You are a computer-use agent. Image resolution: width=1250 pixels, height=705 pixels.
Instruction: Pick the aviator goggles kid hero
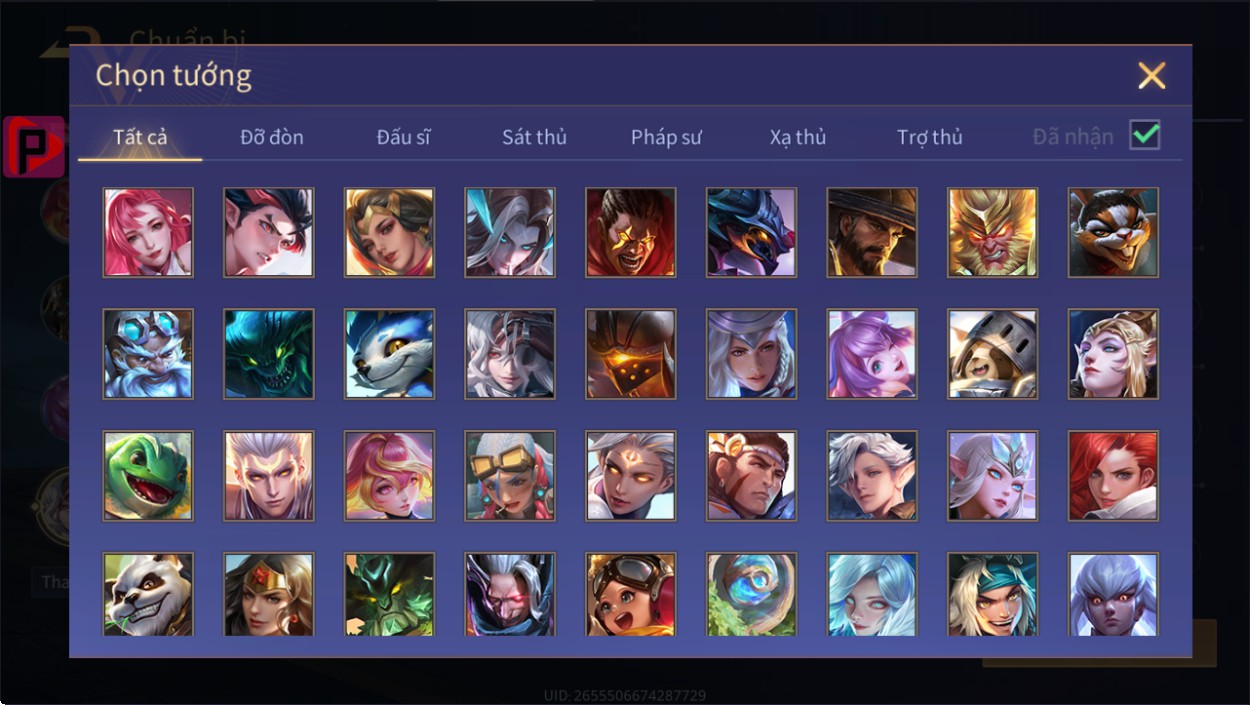631,595
